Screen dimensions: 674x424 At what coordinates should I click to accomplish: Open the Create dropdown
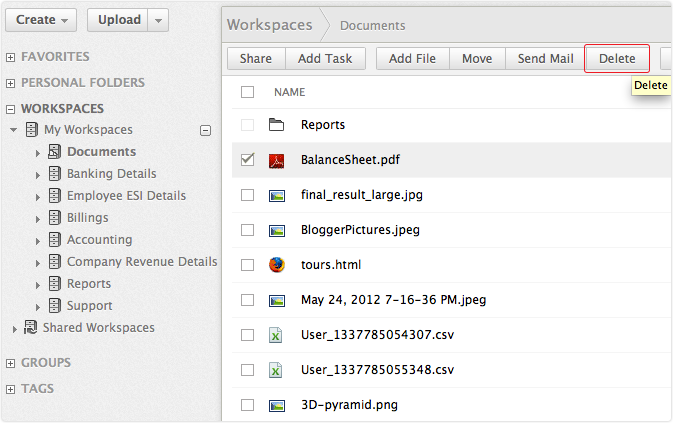click(x=41, y=20)
